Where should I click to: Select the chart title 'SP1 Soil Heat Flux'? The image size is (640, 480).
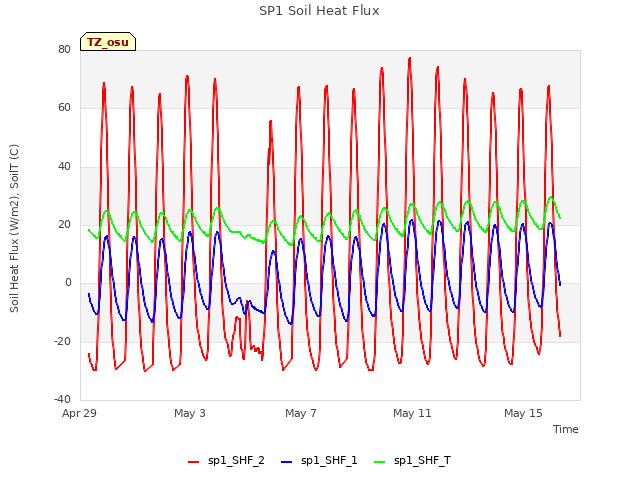(319, 11)
